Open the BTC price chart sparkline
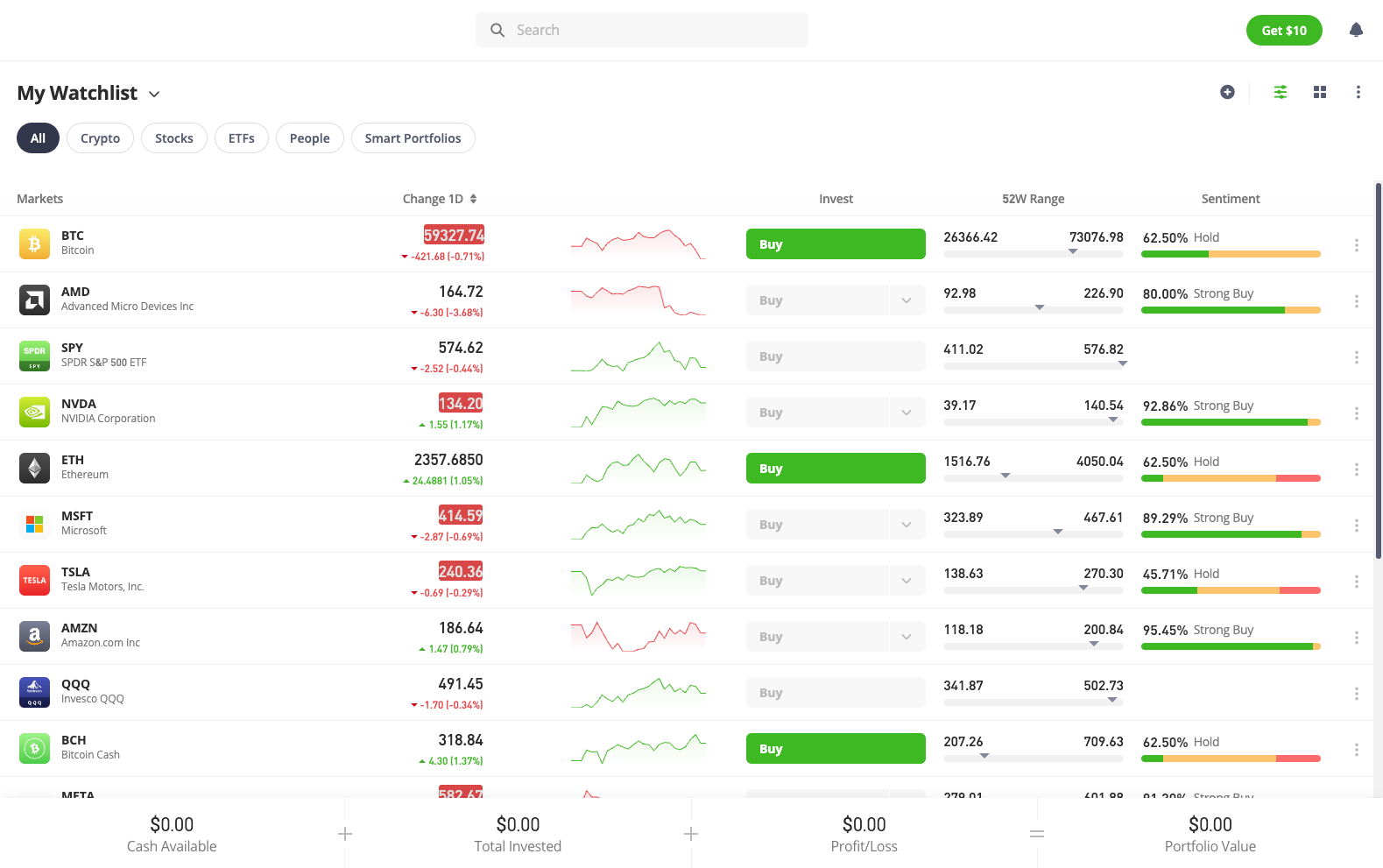This screenshot has width=1383, height=868. click(x=638, y=244)
